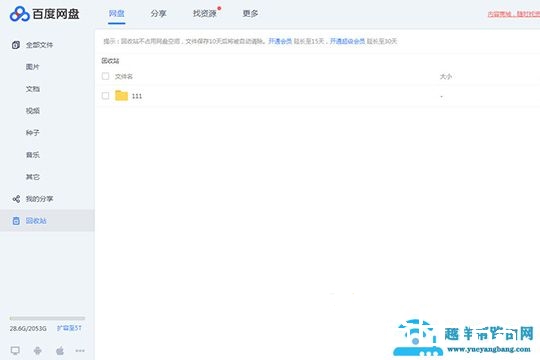
Task: Click the yellow folder icon of 111
Action: click(121, 95)
